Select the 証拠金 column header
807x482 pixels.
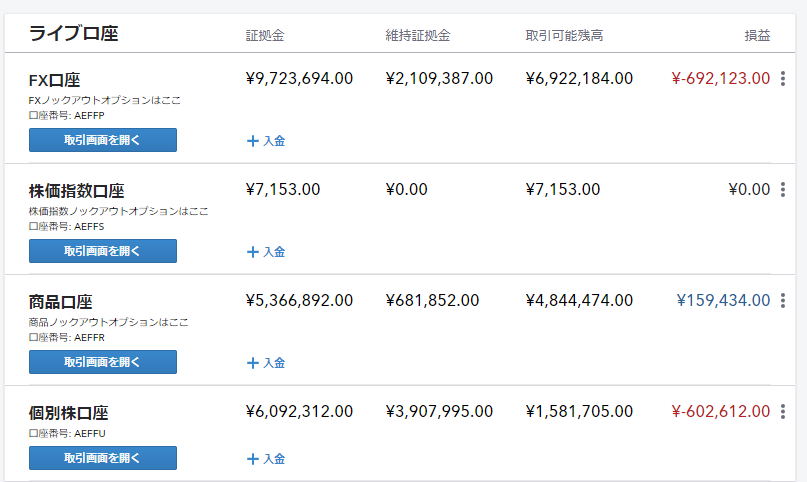[265, 35]
